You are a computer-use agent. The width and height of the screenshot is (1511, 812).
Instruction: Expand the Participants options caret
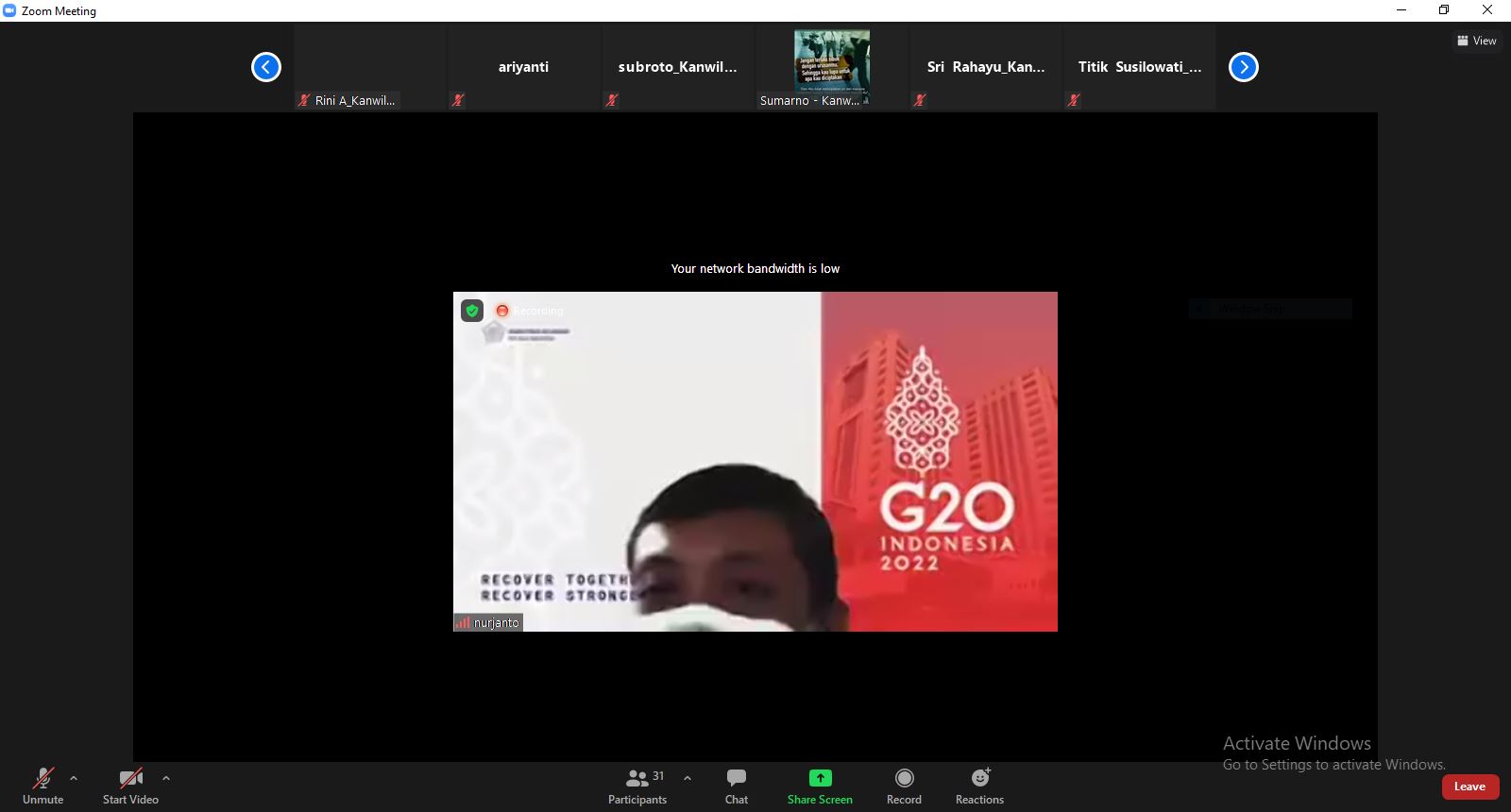click(688, 778)
